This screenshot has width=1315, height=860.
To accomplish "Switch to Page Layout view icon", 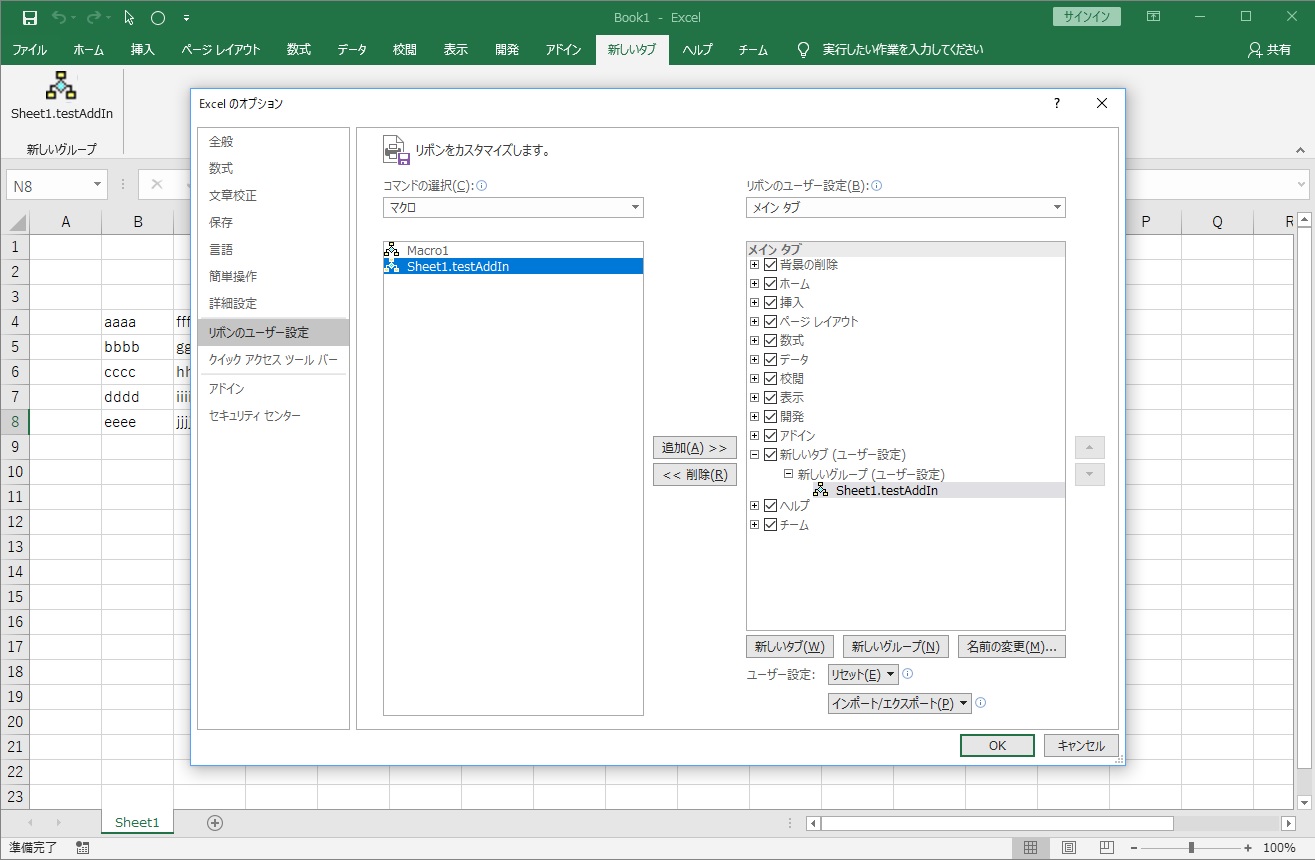I will pyautogui.click(x=1069, y=848).
